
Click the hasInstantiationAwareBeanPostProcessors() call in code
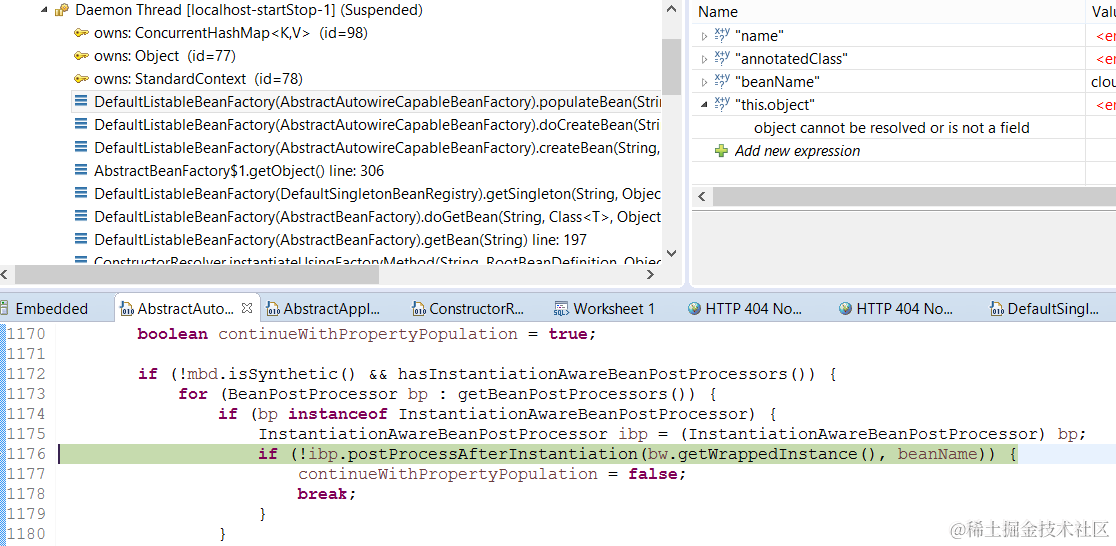[606, 374]
